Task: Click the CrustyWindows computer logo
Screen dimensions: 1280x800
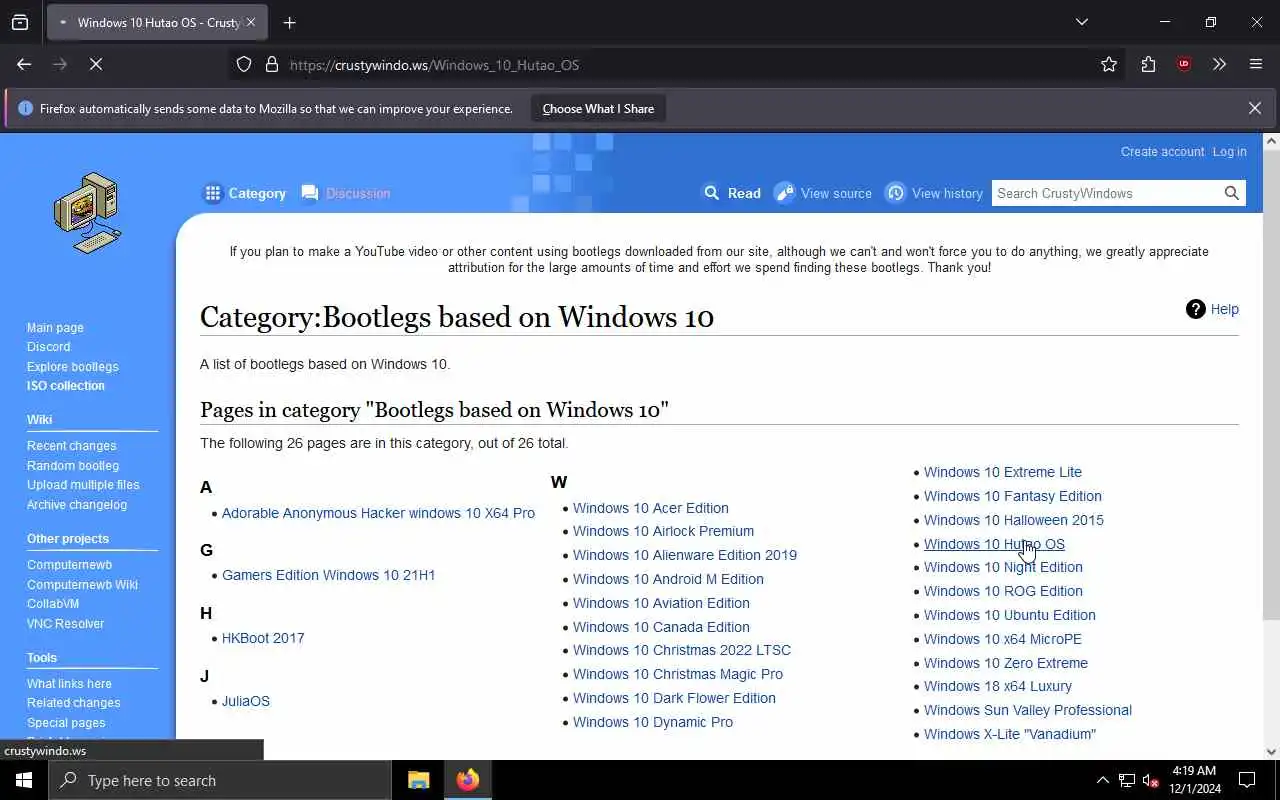Action: pyautogui.click(x=87, y=213)
